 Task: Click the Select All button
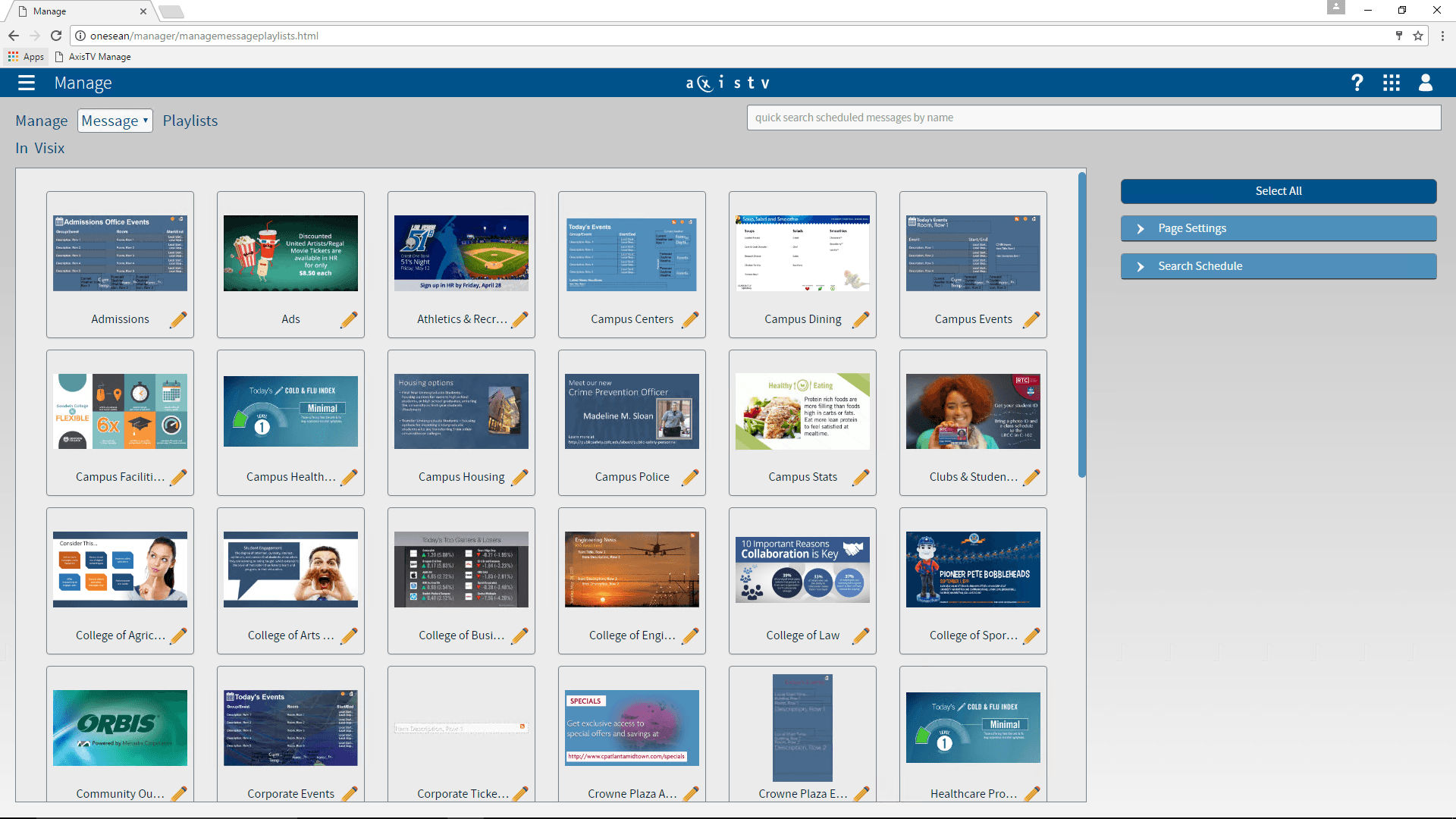(1278, 191)
